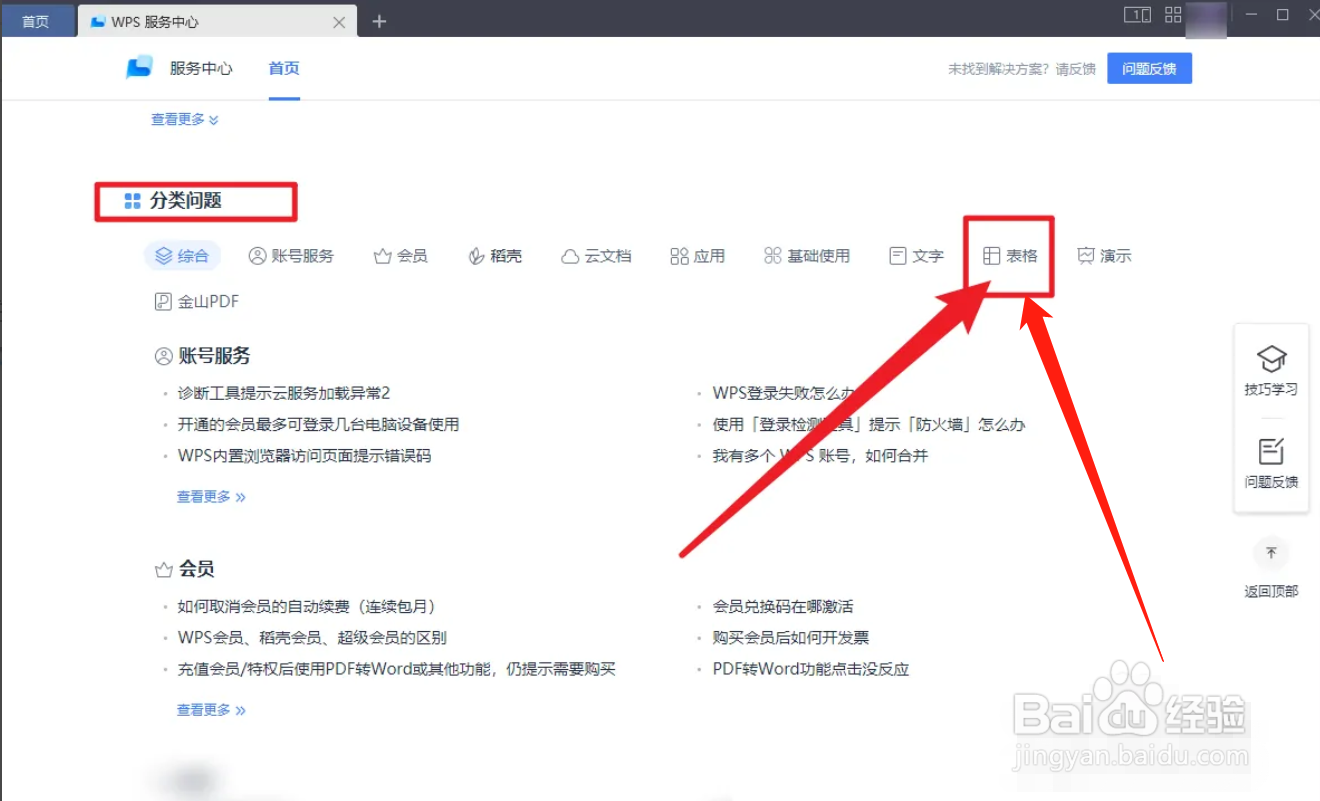Open 诊断工具提示云服务加载异常2 article

(284, 394)
